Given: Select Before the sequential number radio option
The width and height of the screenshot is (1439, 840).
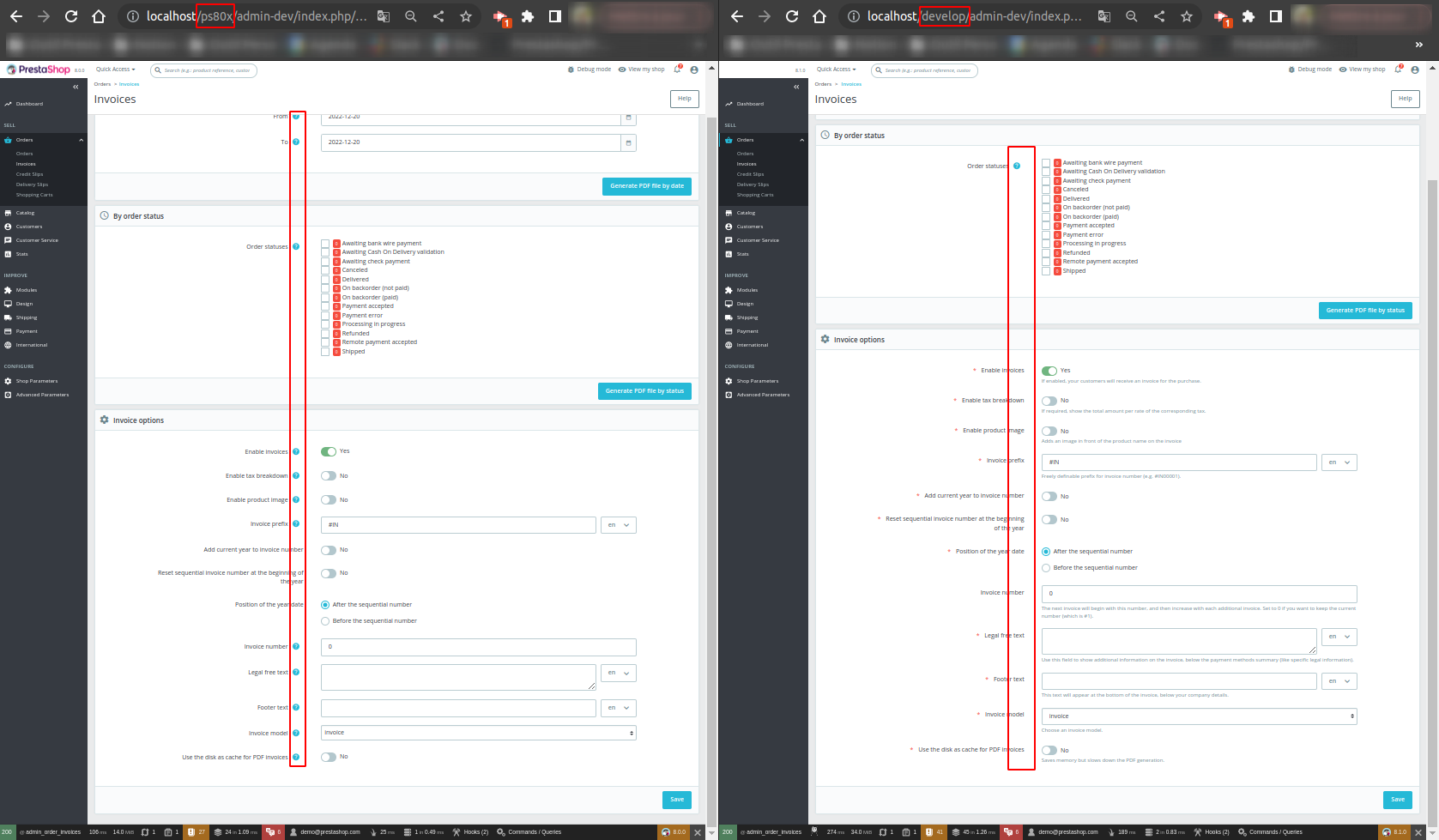Looking at the screenshot, I should [x=325, y=620].
